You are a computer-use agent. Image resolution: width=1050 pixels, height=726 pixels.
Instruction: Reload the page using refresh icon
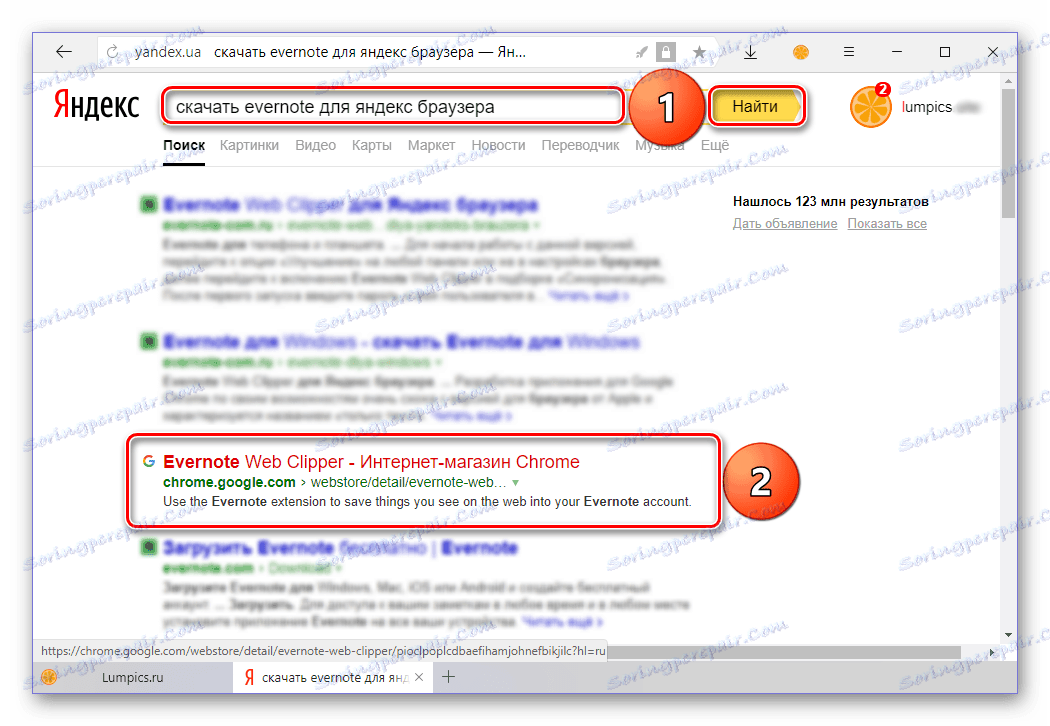[112, 52]
